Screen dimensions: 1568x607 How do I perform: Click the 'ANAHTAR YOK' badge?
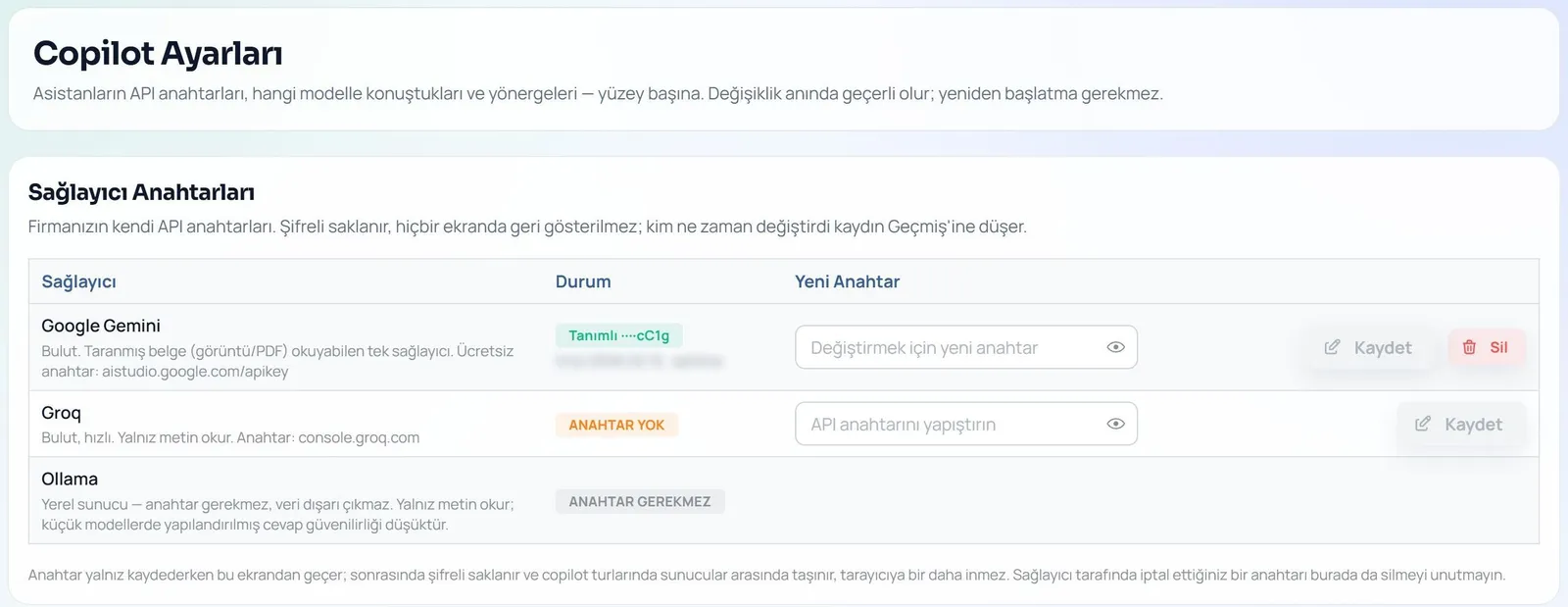click(616, 425)
